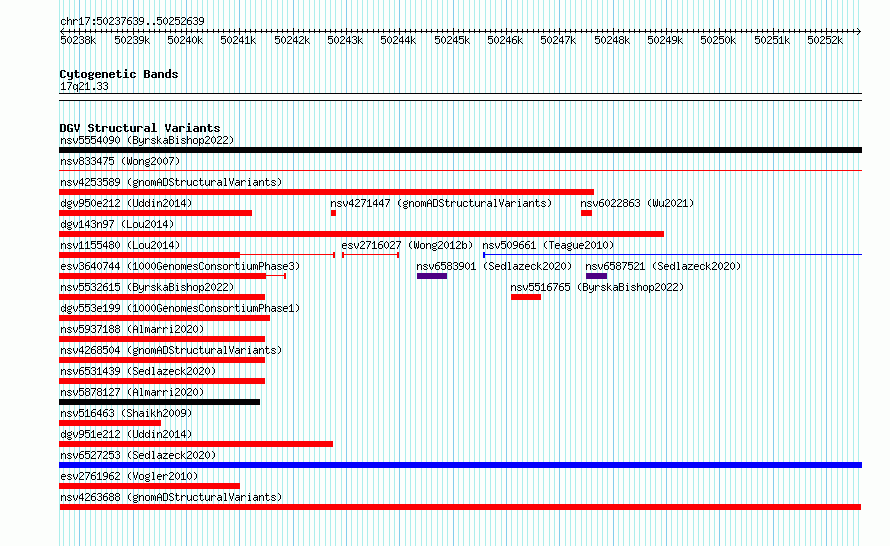Click nsv6022863 (Wu2021) label
The height and width of the screenshot is (546, 890).
click(x=637, y=203)
